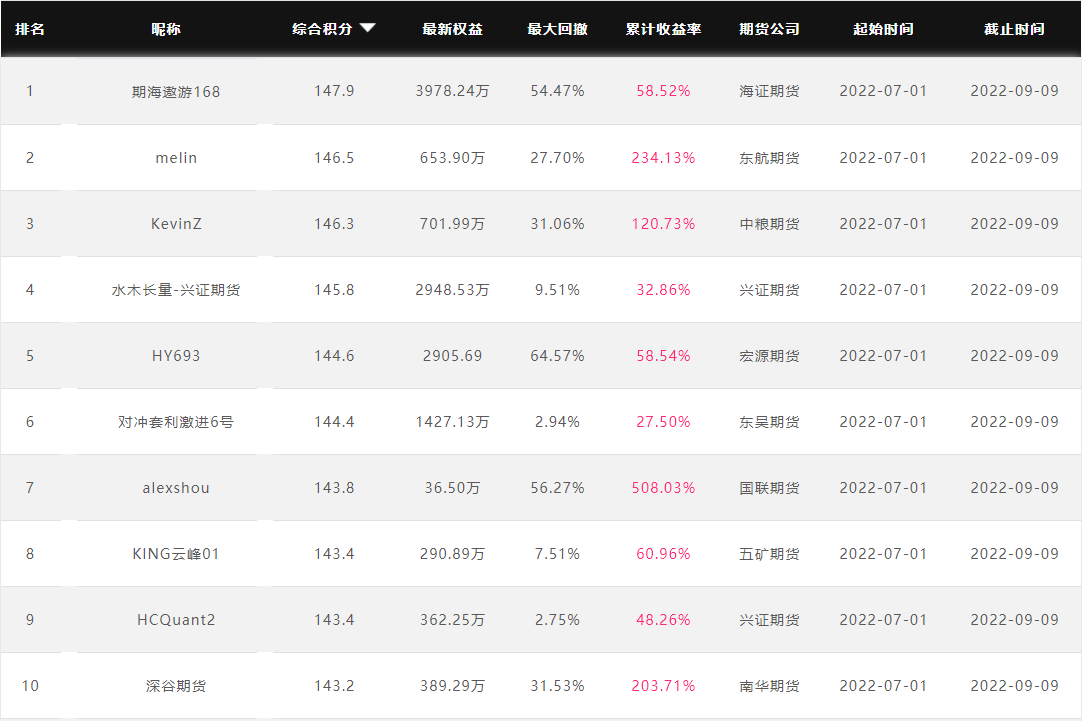This screenshot has width=1082, height=721.
Task: Select the 58.52% return value
Action: (663, 91)
